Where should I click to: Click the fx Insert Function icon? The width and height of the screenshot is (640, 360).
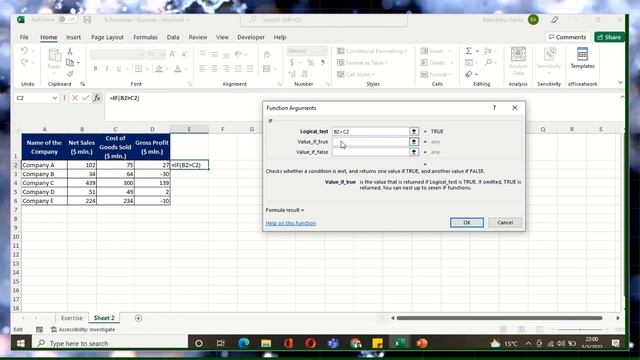(97, 98)
